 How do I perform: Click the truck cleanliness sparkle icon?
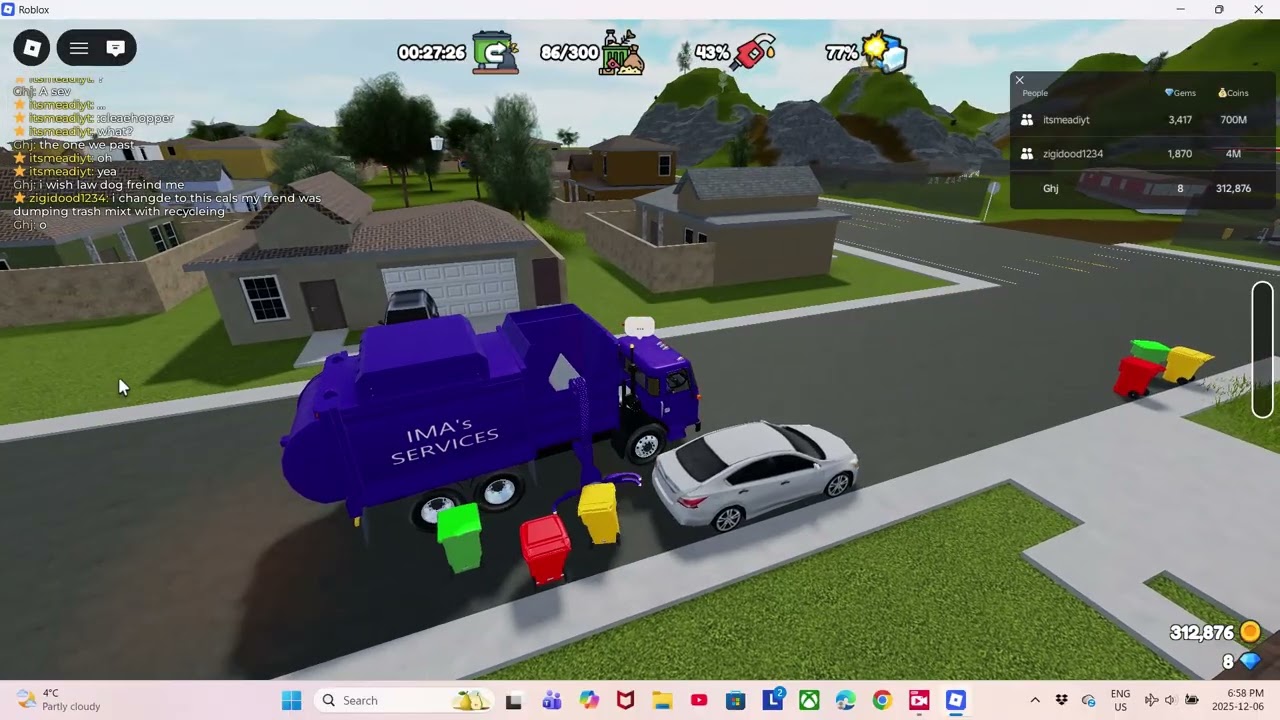[885, 52]
